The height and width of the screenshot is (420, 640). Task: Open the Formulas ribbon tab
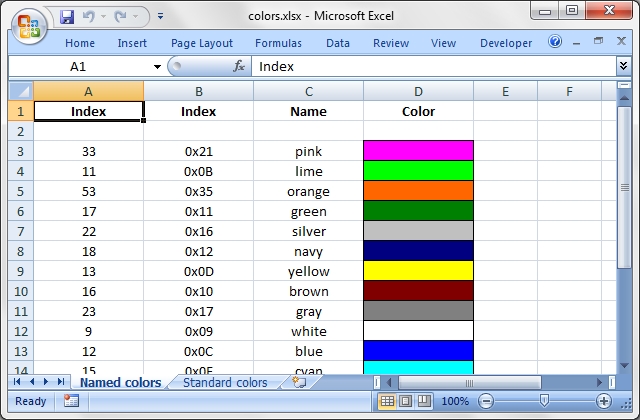coord(278,43)
